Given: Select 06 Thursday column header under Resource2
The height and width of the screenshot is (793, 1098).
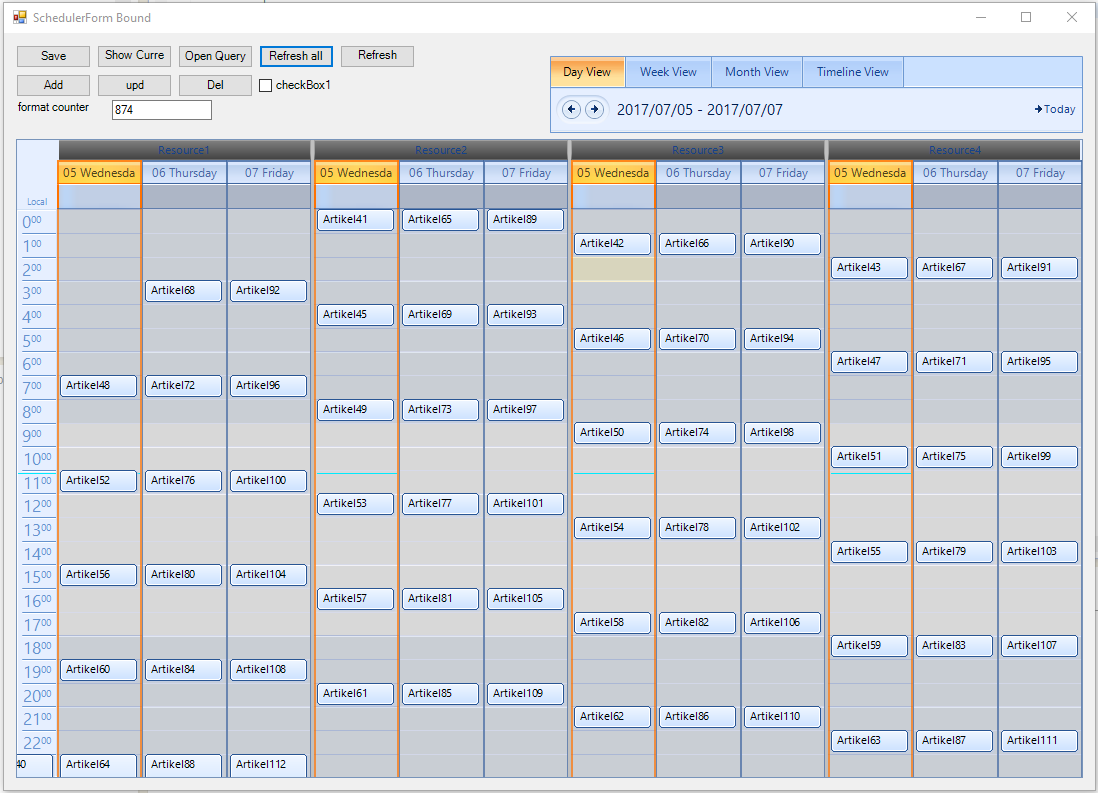Looking at the screenshot, I should coord(441,173).
